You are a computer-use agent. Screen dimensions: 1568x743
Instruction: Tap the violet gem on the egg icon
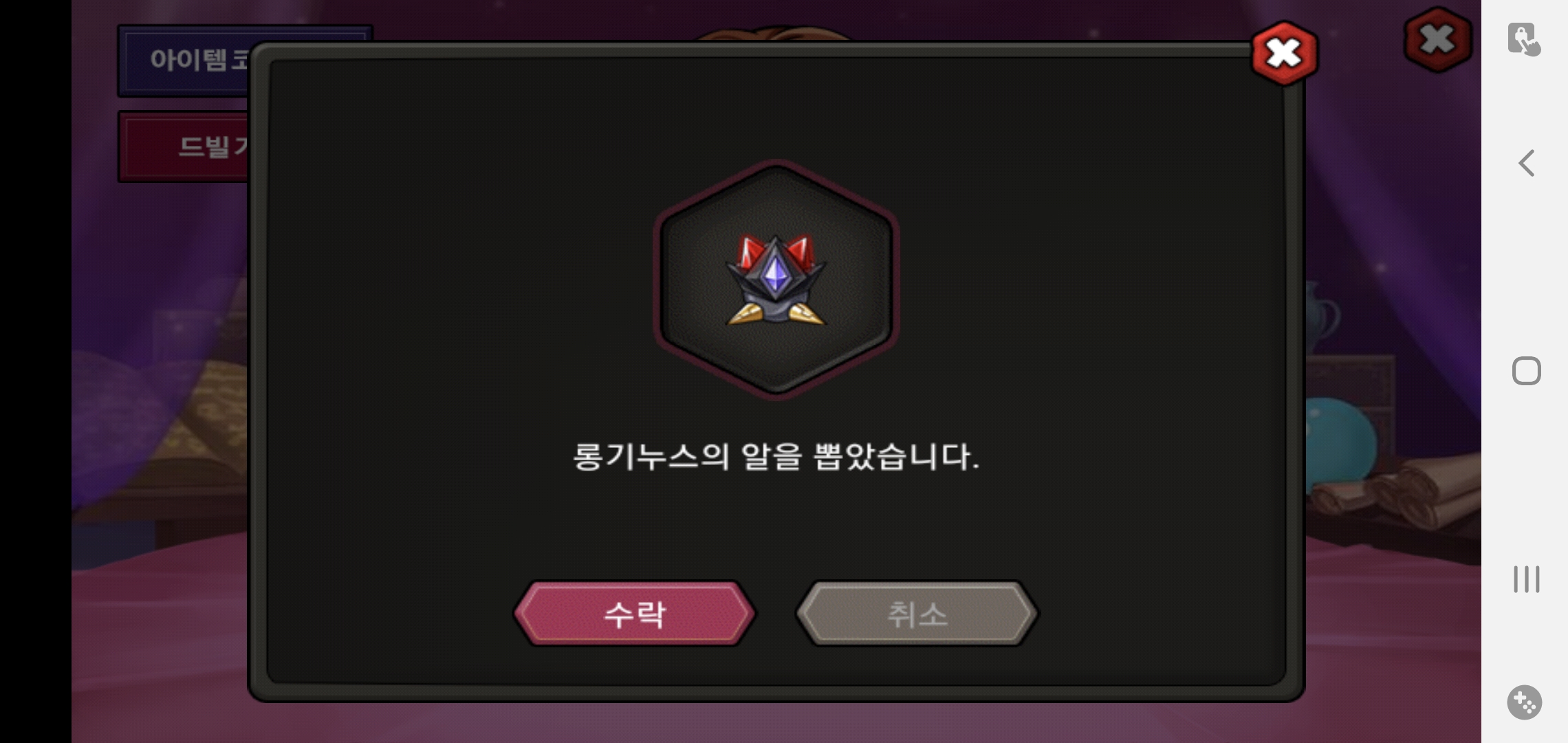(x=776, y=274)
